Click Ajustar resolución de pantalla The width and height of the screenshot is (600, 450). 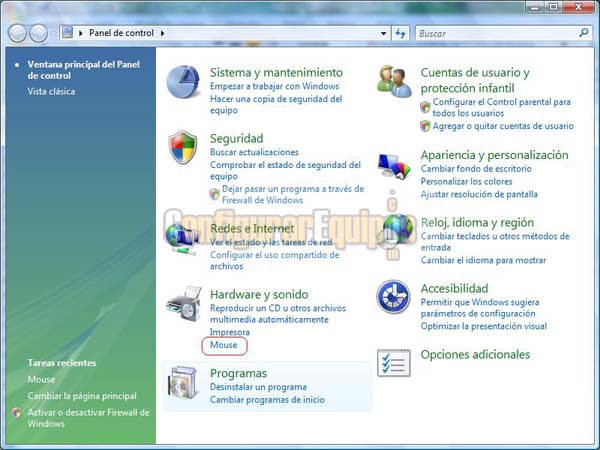479,194
